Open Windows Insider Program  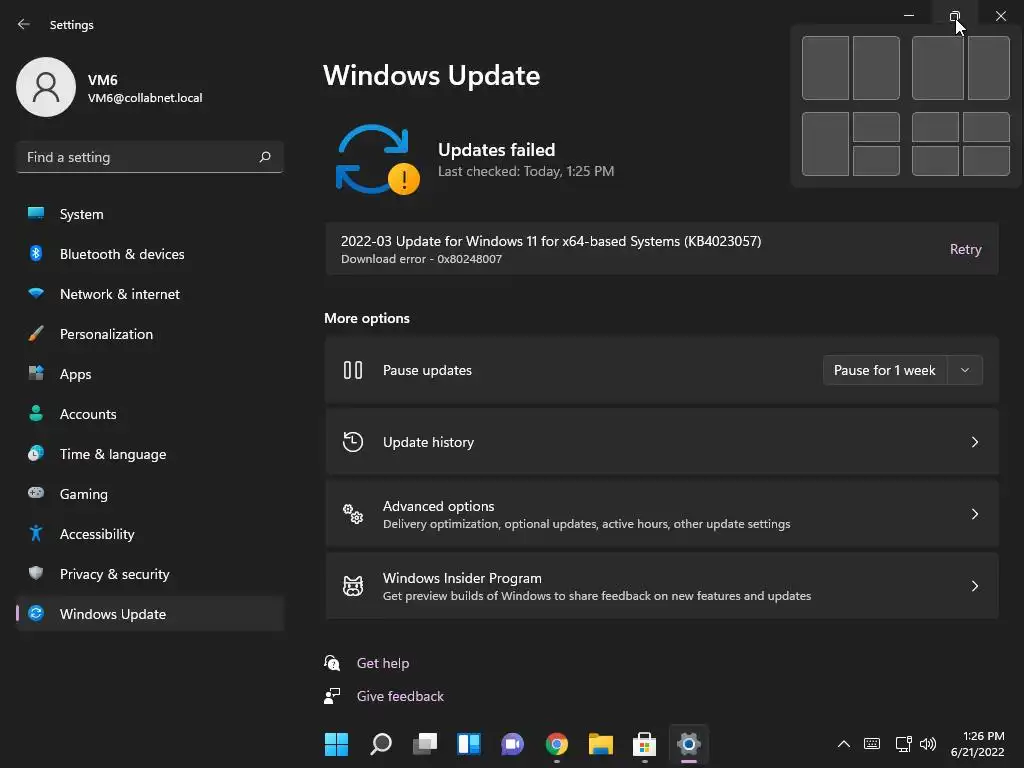point(662,586)
